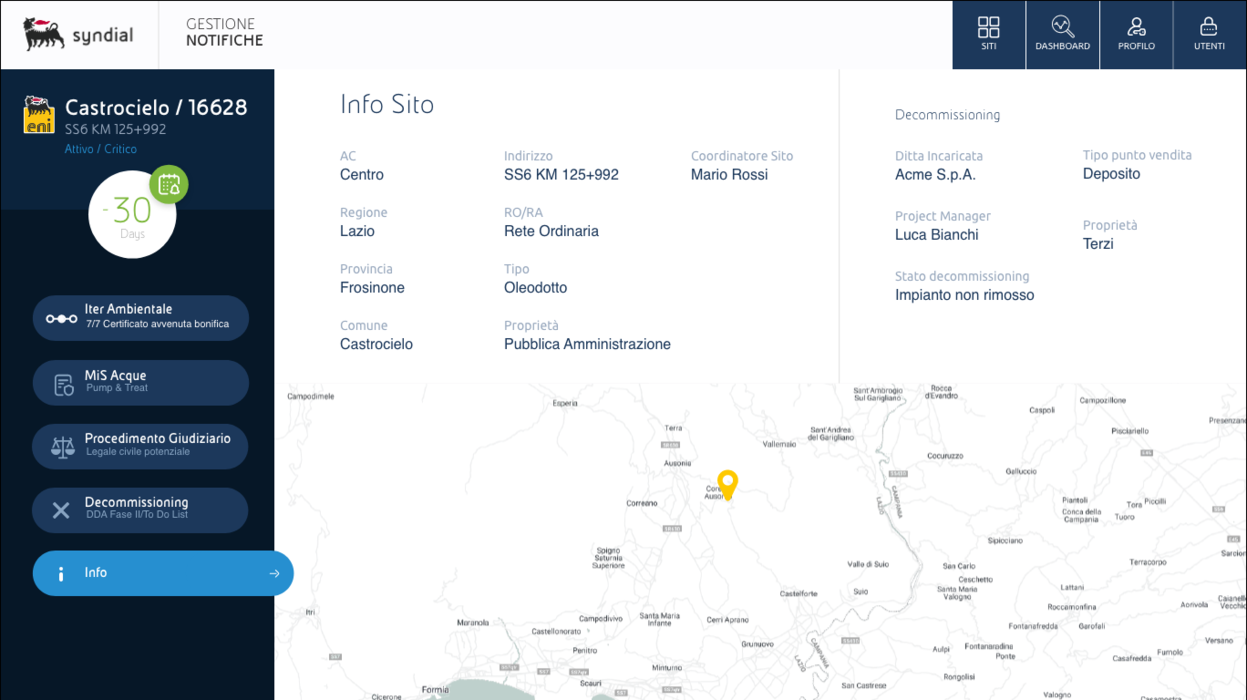
Task: Click the Castrocielo / 16628 site title
Action: [156, 107]
